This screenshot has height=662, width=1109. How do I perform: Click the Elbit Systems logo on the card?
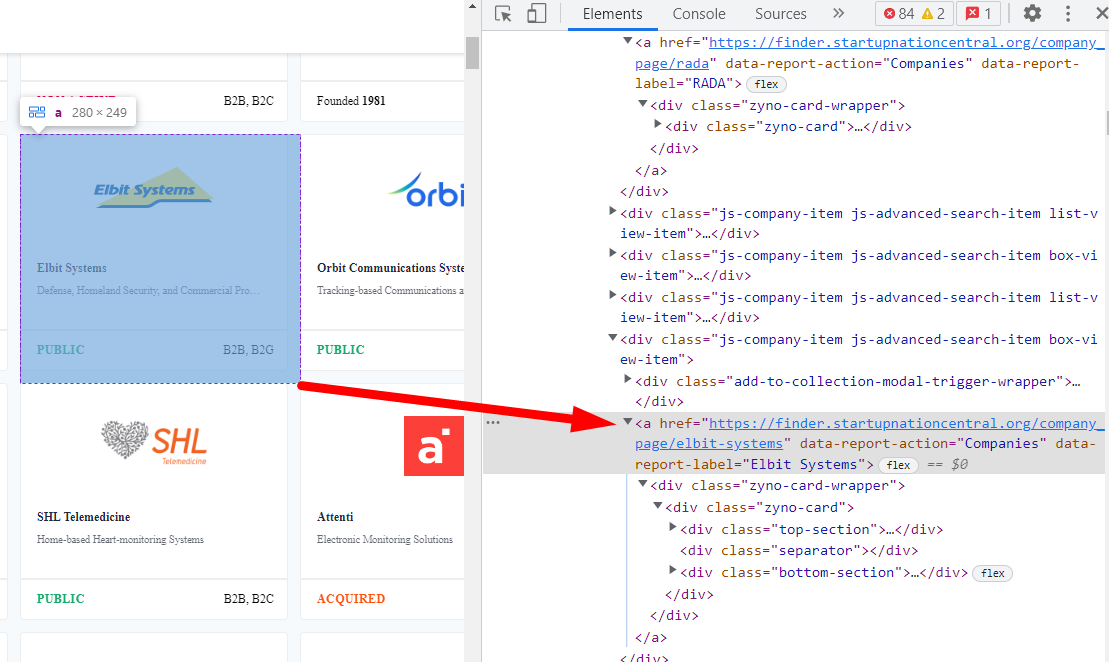(x=153, y=187)
